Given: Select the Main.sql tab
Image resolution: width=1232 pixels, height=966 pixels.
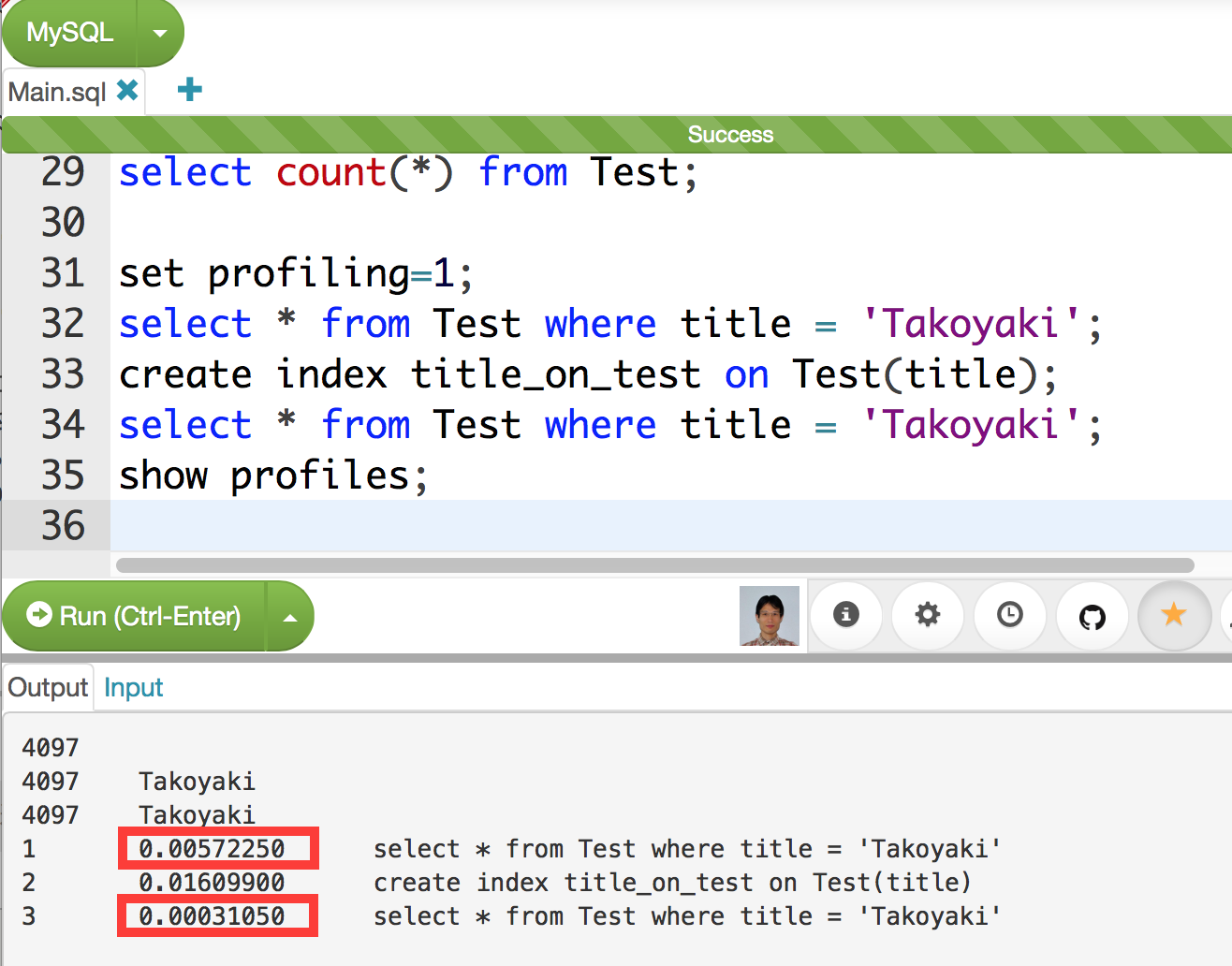Looking at the screenshot, I should click(56, 90).
